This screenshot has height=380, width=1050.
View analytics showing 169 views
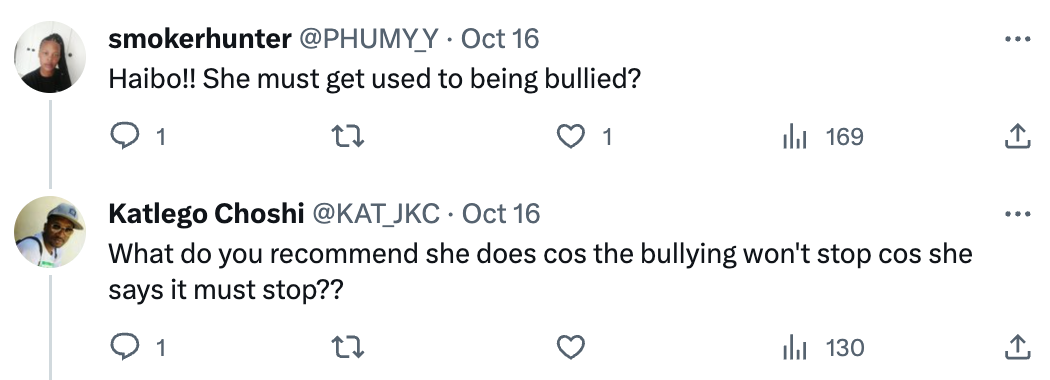tap(823, 137)
